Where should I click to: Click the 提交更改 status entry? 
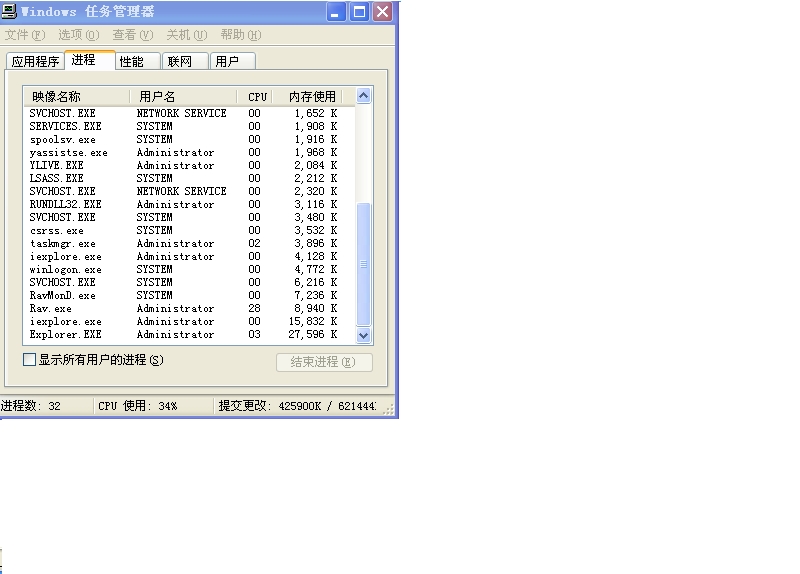(297, 406)
